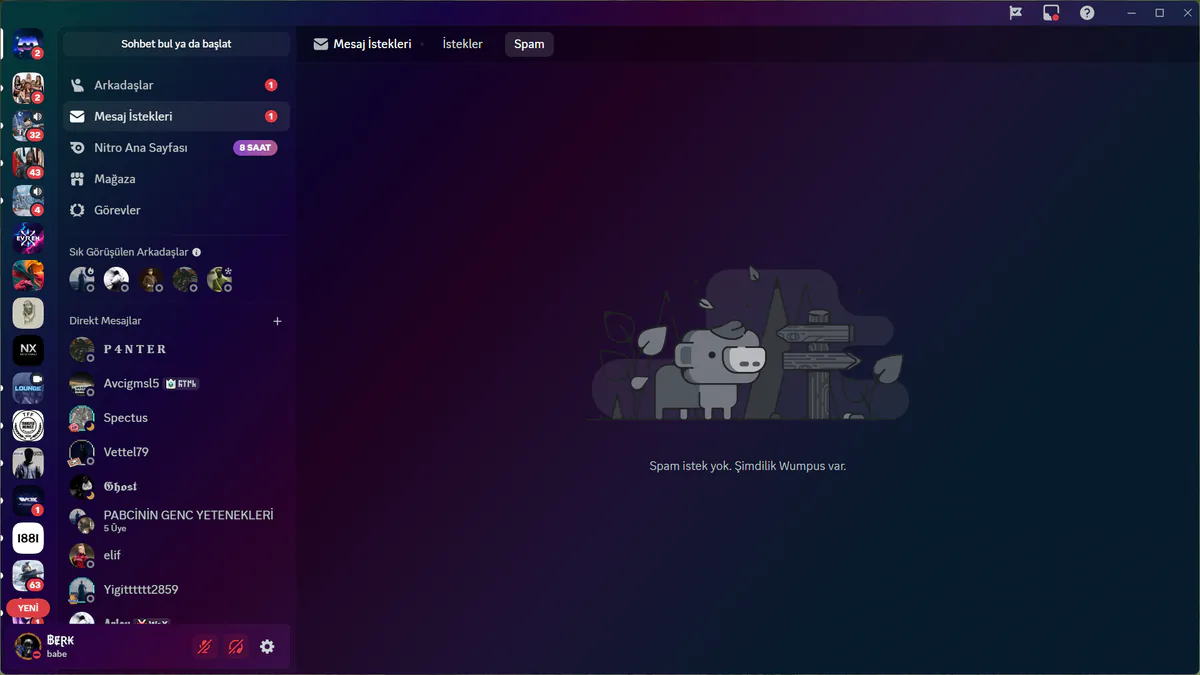1200x675 pixels.
Task: Open the EVREN server icon
Action: (28, 238)
